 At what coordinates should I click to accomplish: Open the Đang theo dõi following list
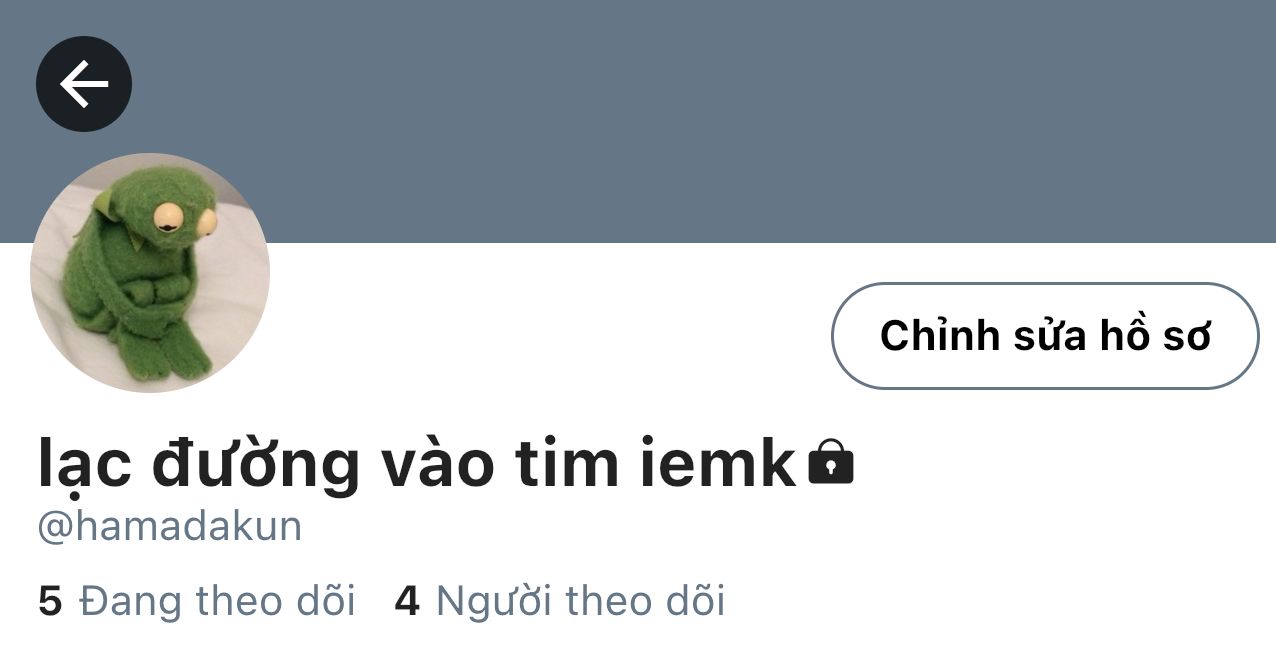tap(197, 601)
